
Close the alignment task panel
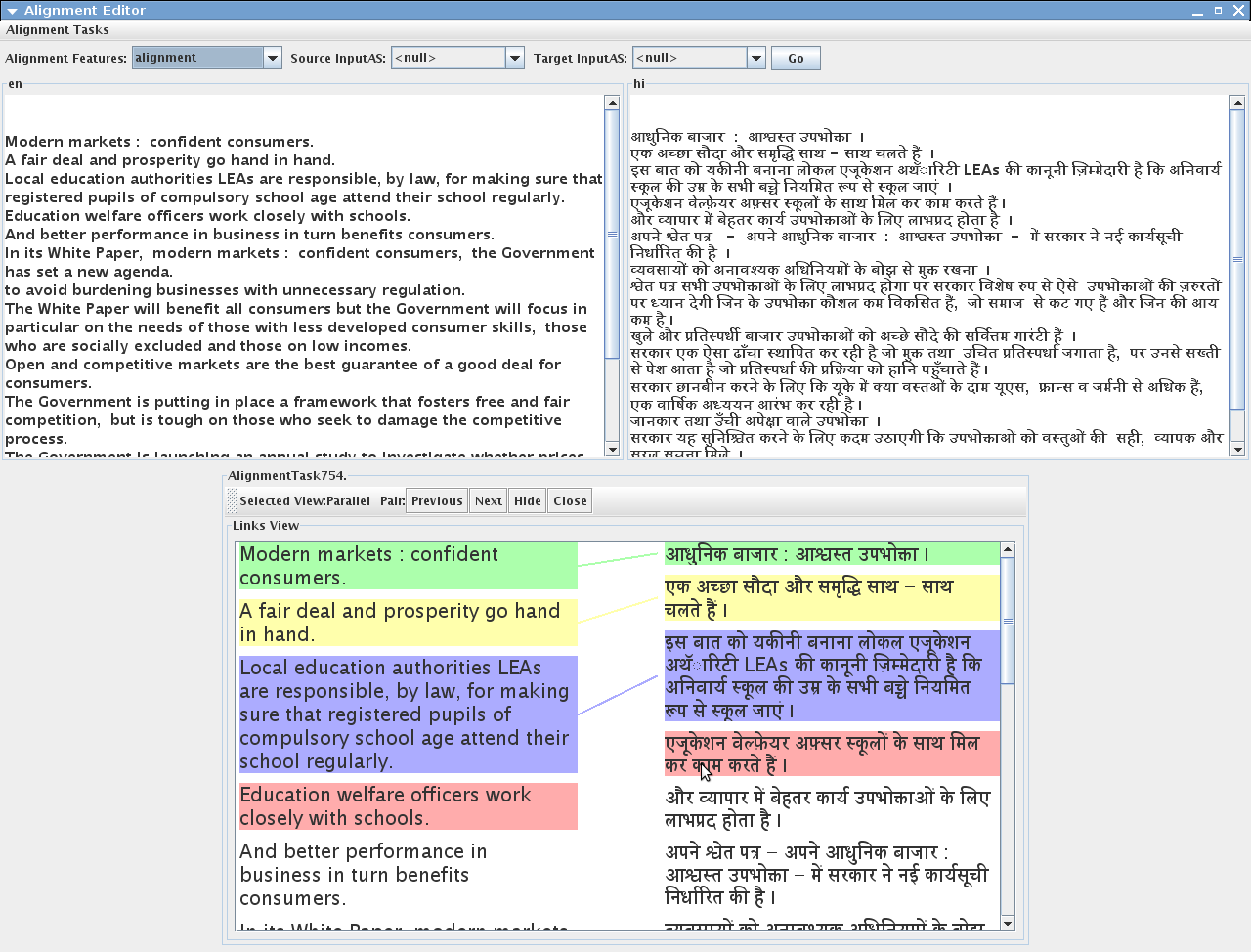(x=570, y=500)
